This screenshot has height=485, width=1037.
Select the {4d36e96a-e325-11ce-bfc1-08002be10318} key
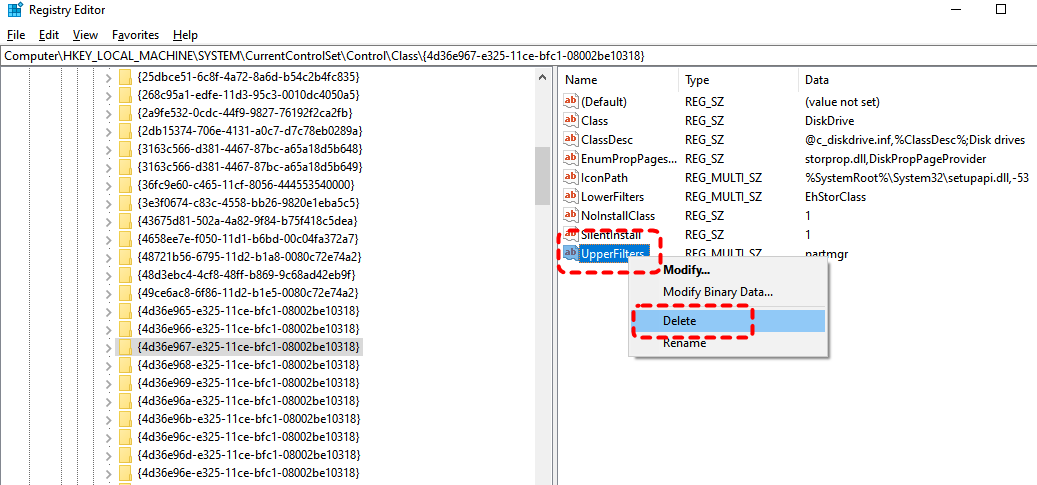[248, 401]
